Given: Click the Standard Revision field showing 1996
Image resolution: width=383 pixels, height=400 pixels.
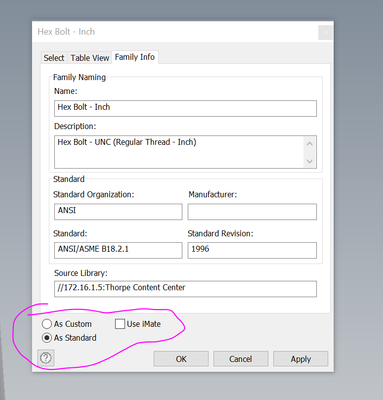Looking at the screenshot, I should pos(252,250).
